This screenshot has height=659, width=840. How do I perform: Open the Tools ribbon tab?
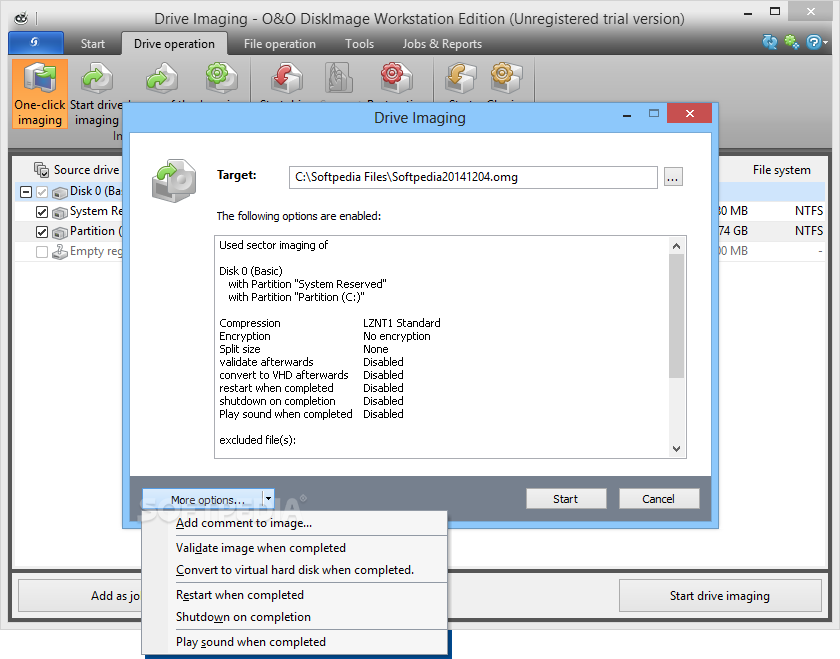click(x=359, y=44)
